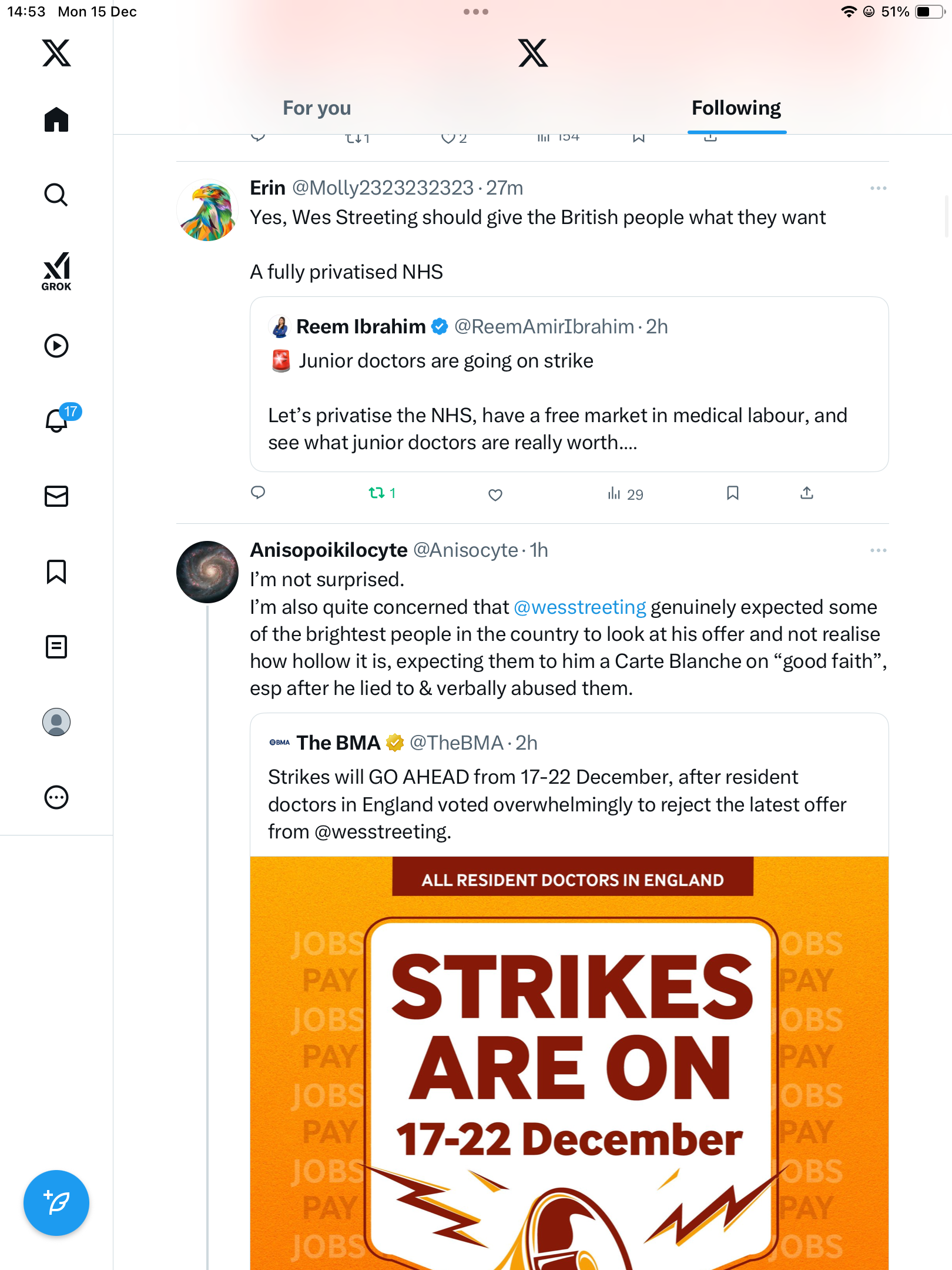Viewport: 952px width, 1270px height.
Task: Open Bookmarks in the sidebar
Action: (x=56, y=571)
